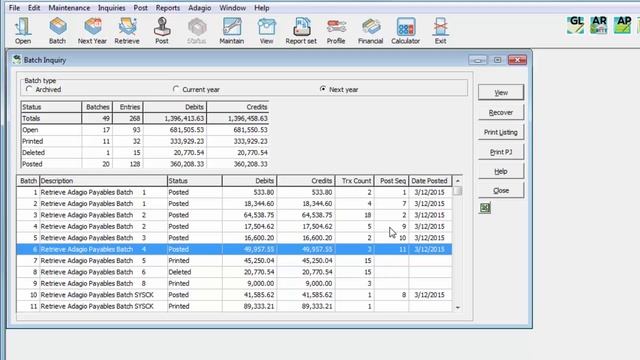Click the Open row in status summary
This screenshot has height=360, width=640.
pos(145,130)
